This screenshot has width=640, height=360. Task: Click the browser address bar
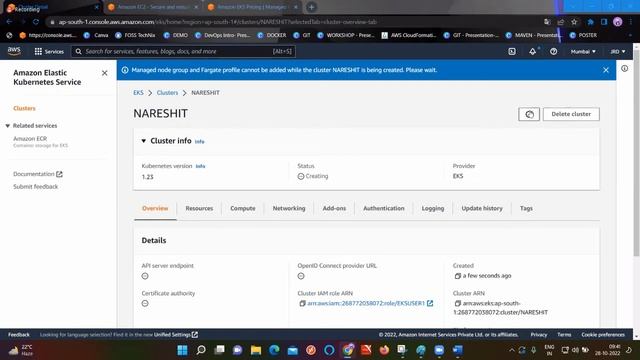(294, 22)
